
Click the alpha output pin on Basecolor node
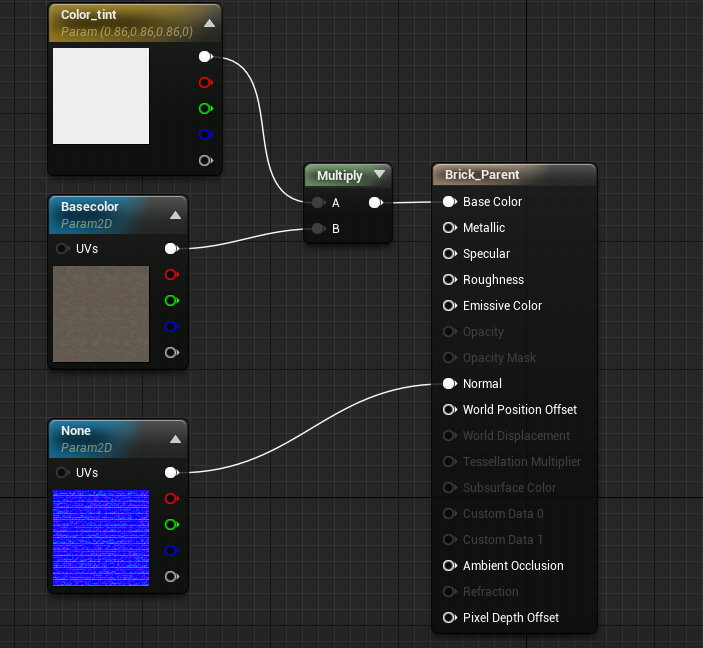coord(171,352)
